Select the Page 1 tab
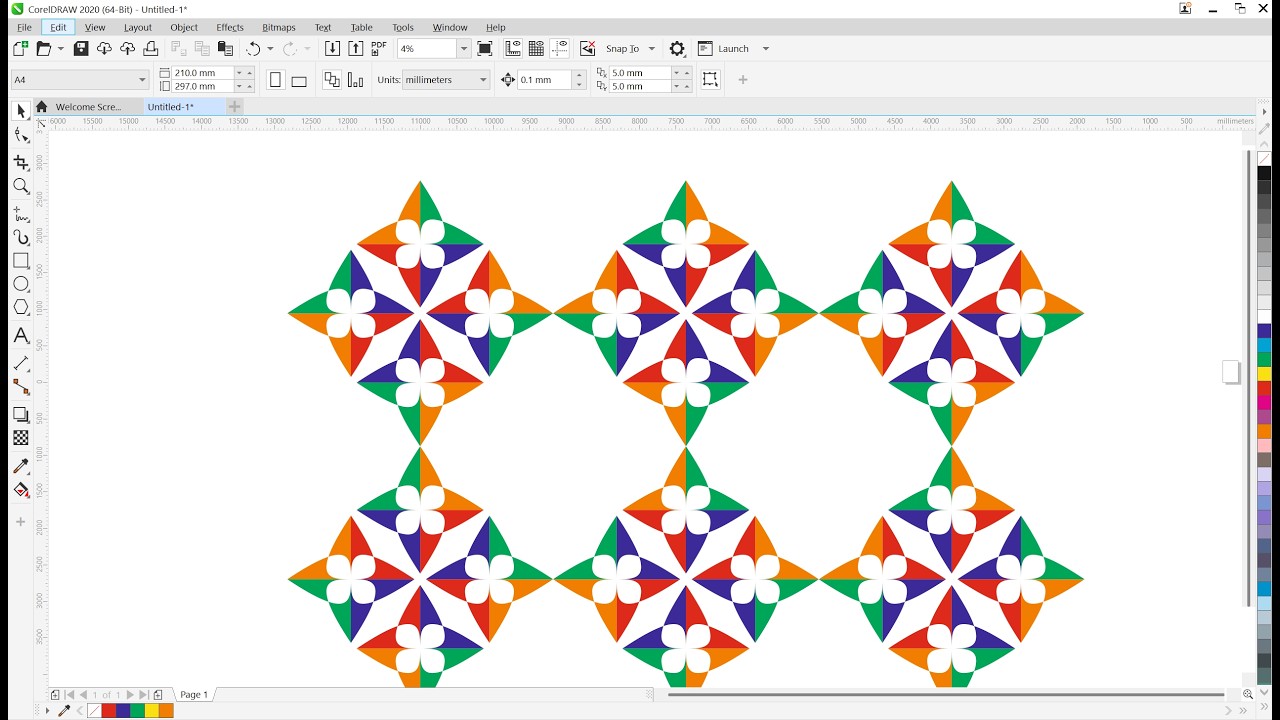The width and height of the screenshot is (1280, 720). tap(194, 694)
